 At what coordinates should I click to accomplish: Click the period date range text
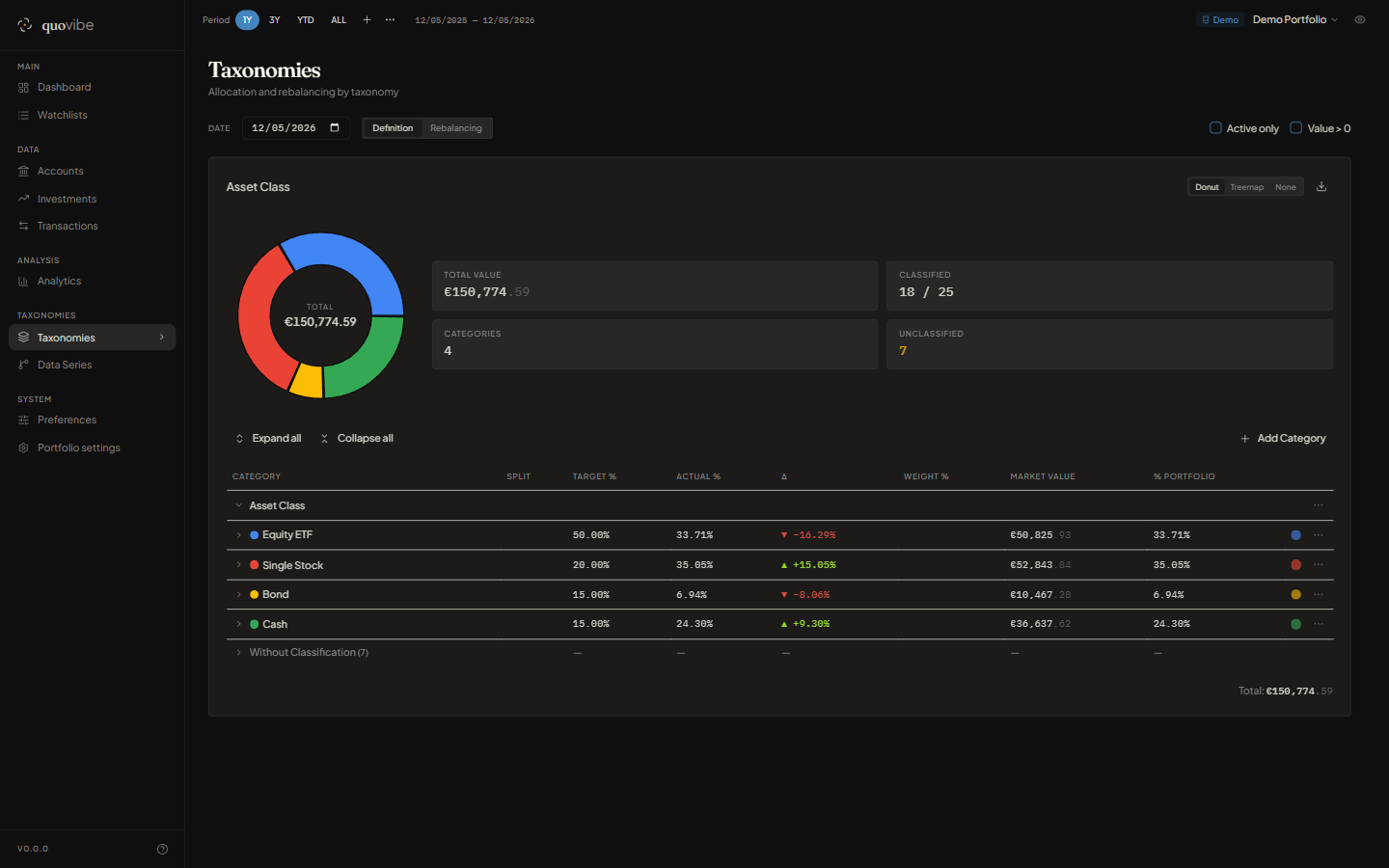[x=475, y=20]
